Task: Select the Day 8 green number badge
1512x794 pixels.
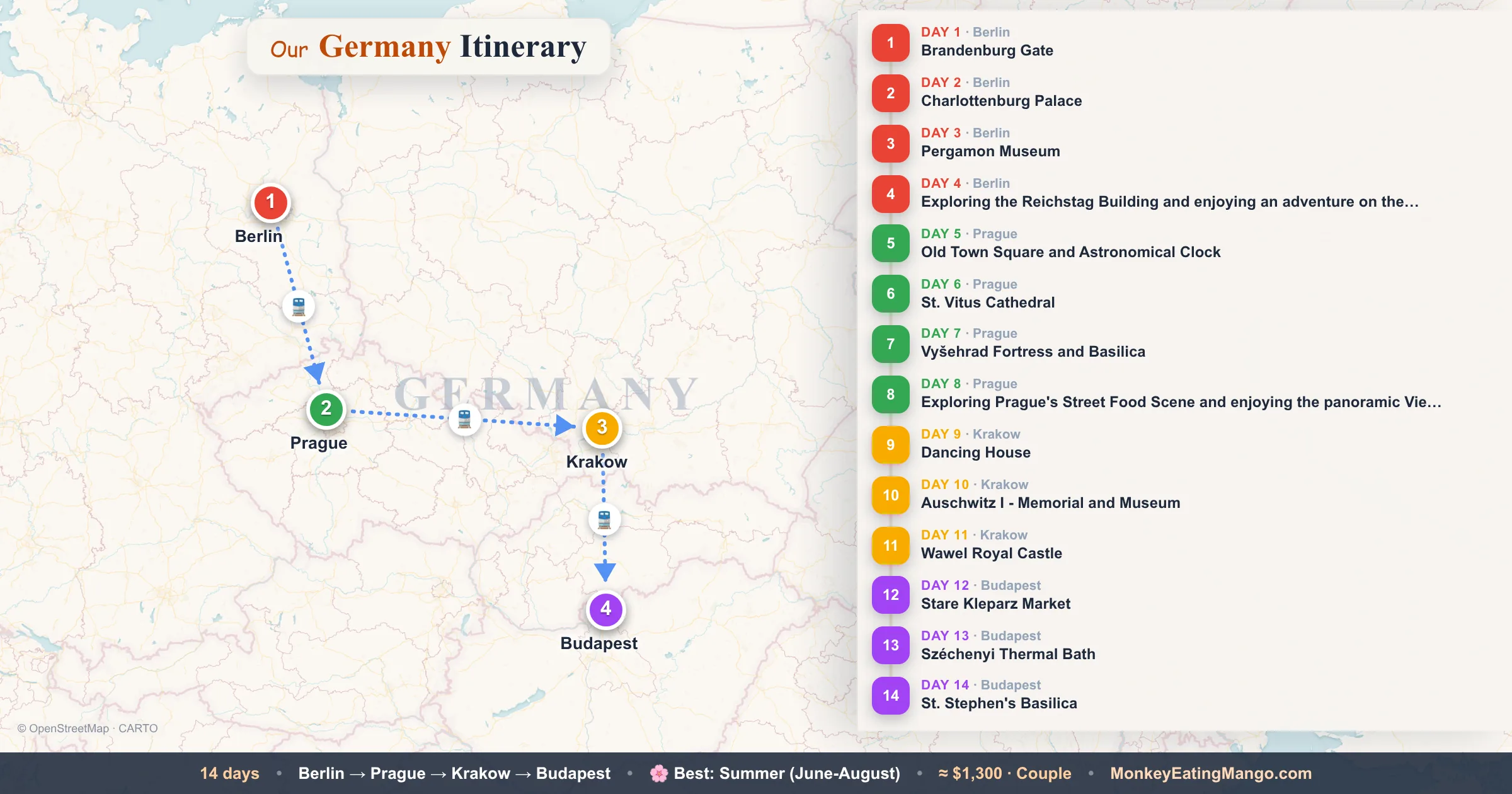Action: (890, 394)
